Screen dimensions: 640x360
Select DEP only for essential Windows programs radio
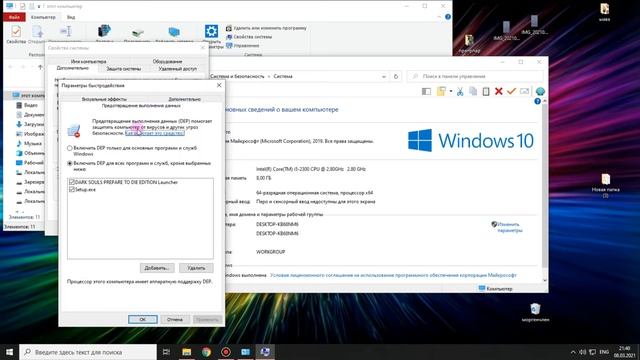tap(69, 148)
